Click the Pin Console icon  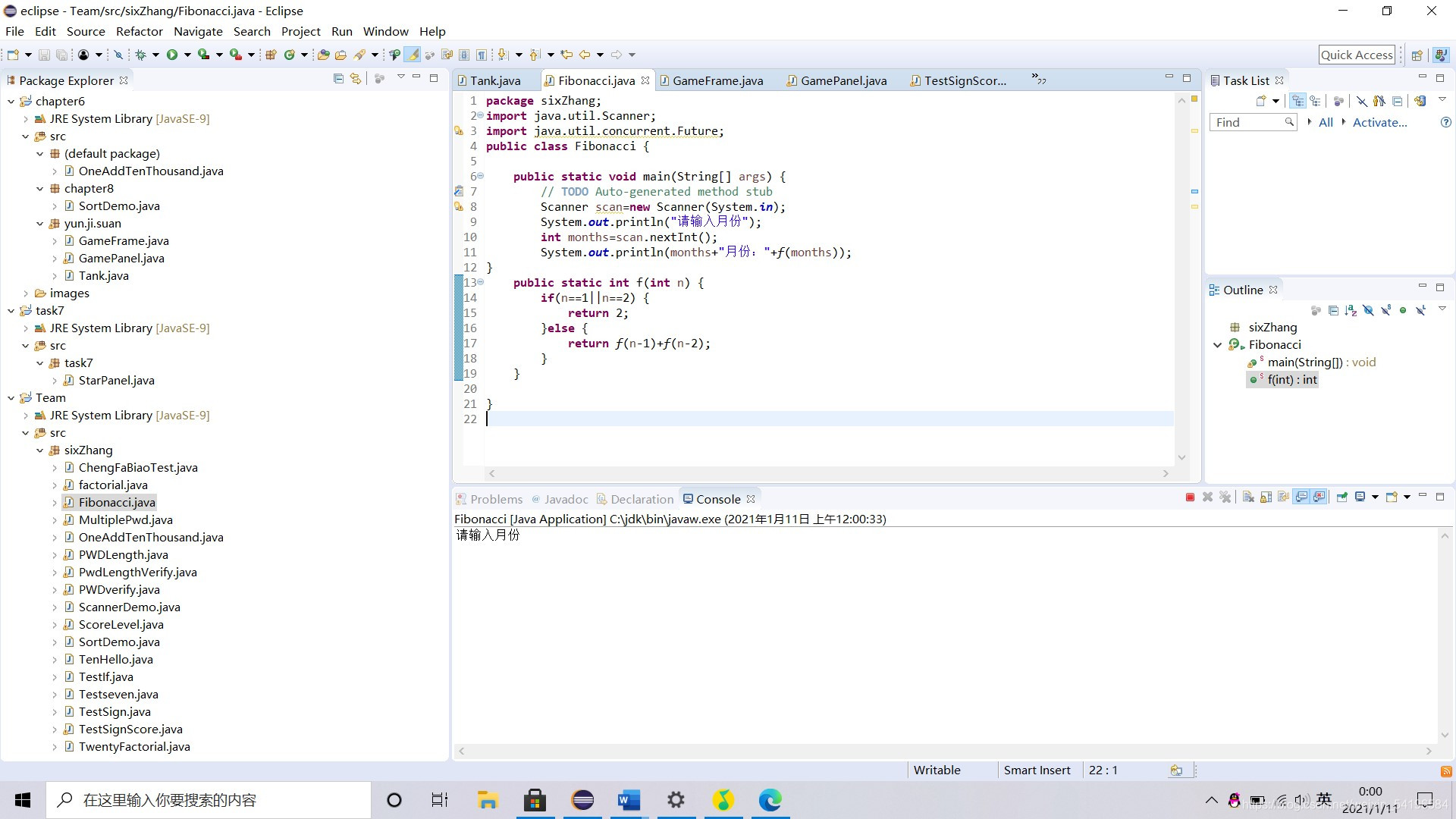pyautogui.click(x=1341, y=497)
